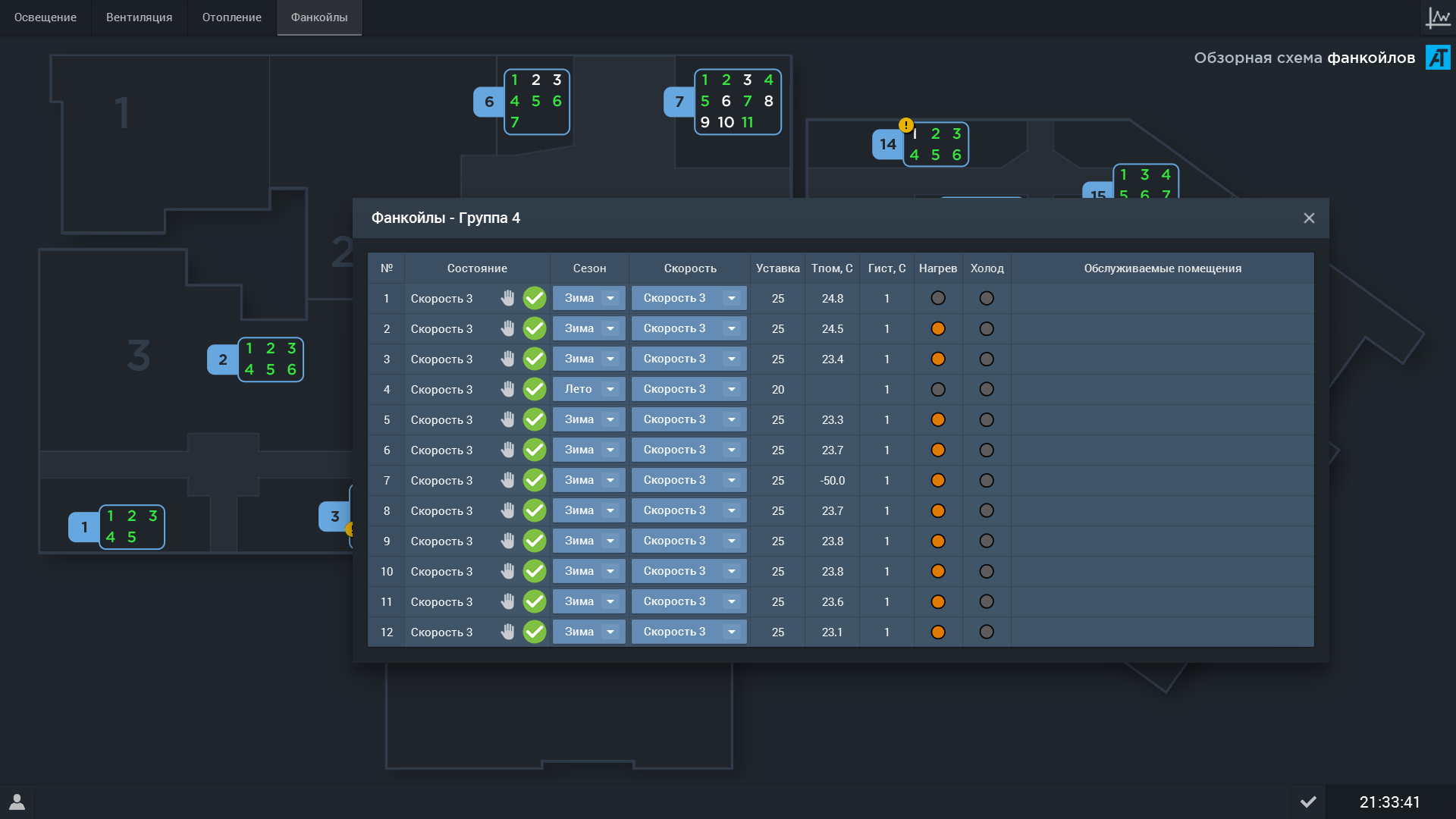Click green status check in row 8
Screen dimensions: 1456x819
[535, 510]
